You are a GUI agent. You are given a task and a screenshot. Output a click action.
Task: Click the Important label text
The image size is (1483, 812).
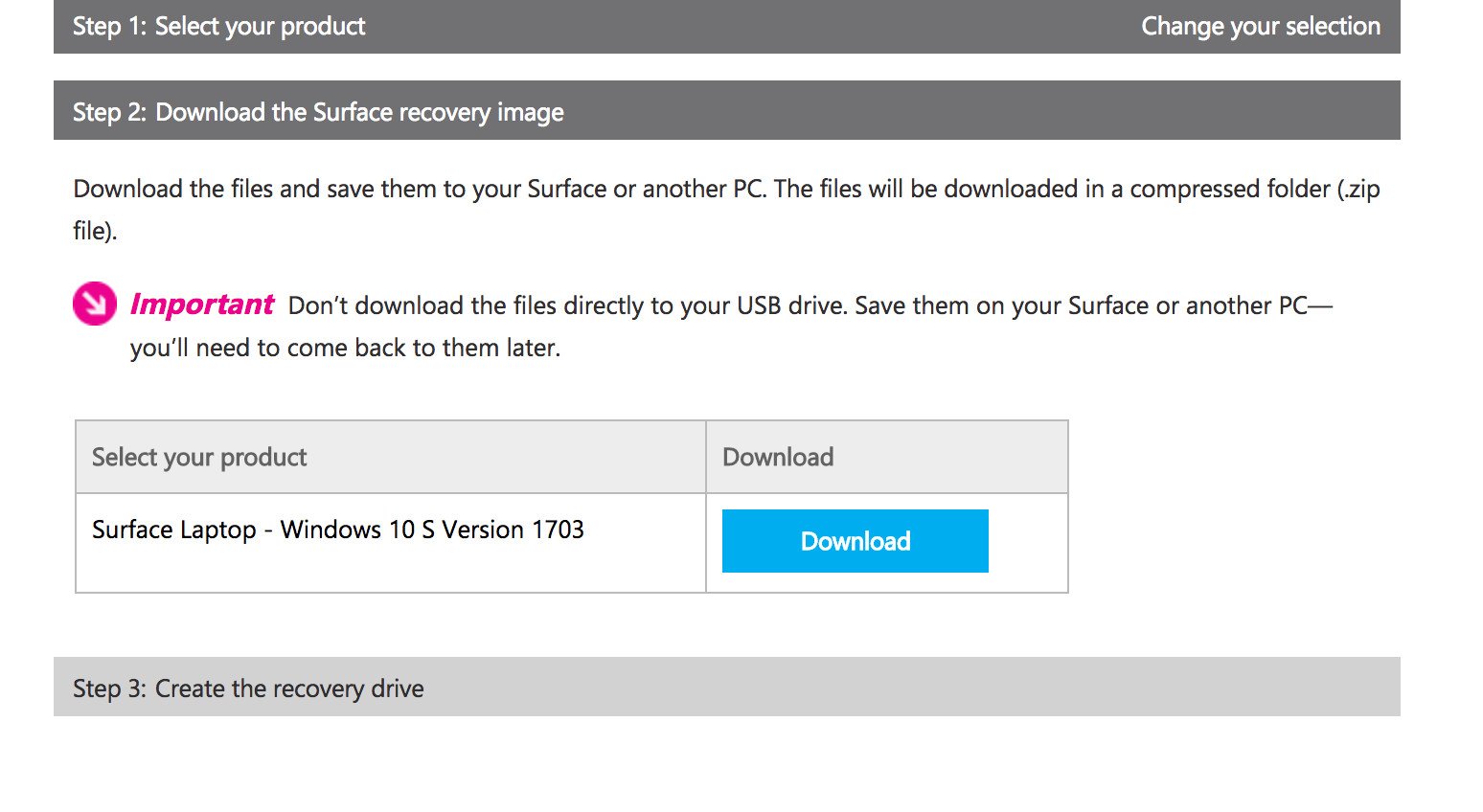click(x=201, y=304)
